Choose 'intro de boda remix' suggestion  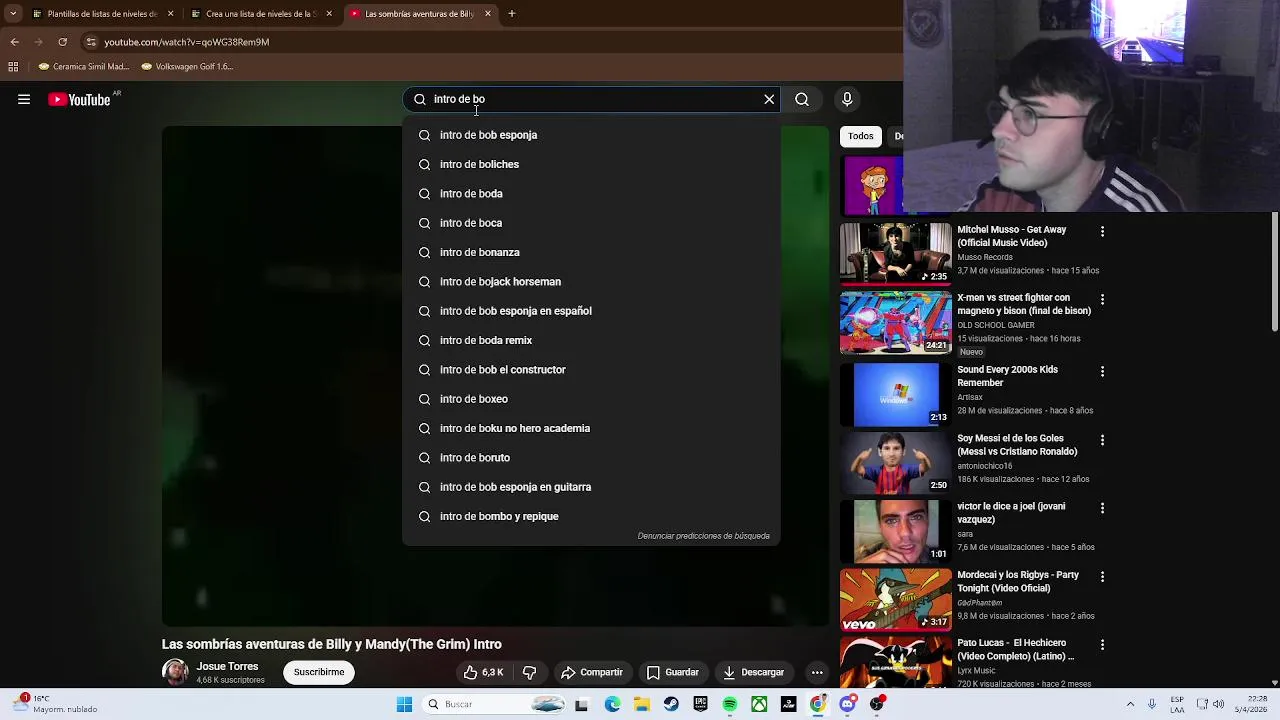[x=591, y=340]
